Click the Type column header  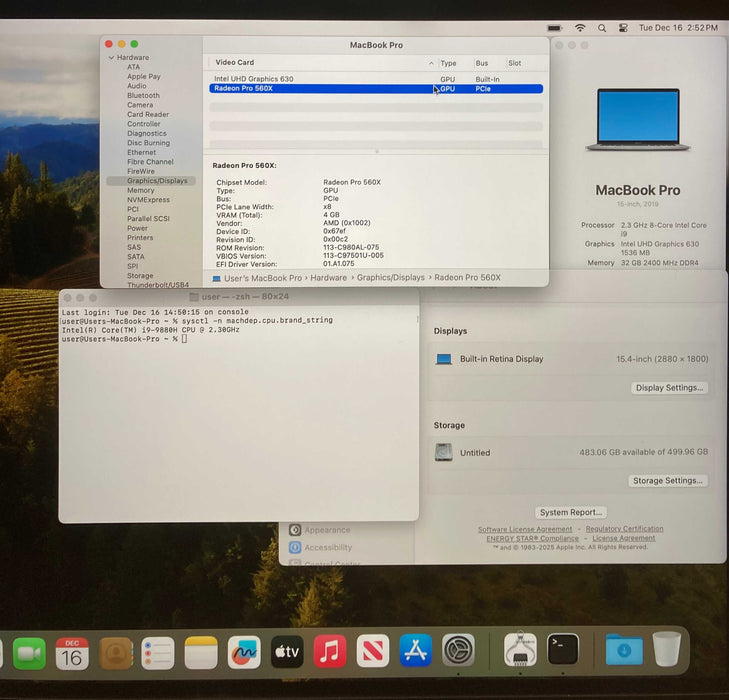[448, 63]
